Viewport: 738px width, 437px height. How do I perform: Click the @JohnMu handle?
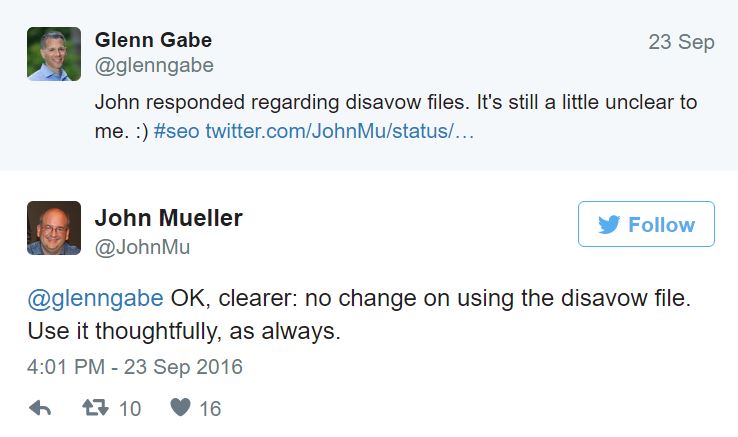pyautogui.click(x=142, y=246)
